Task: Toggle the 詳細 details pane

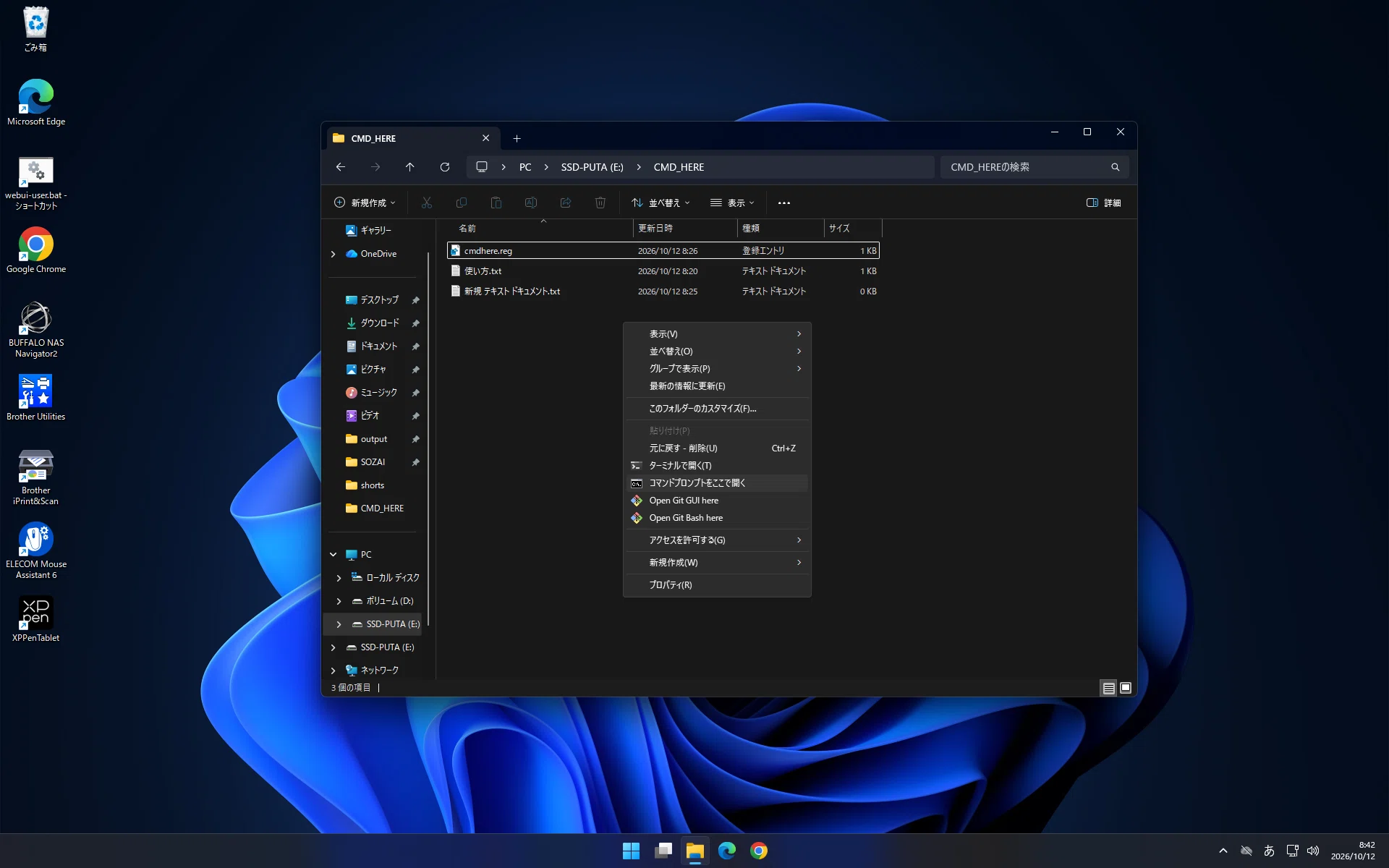Action: coord(1104,203)
